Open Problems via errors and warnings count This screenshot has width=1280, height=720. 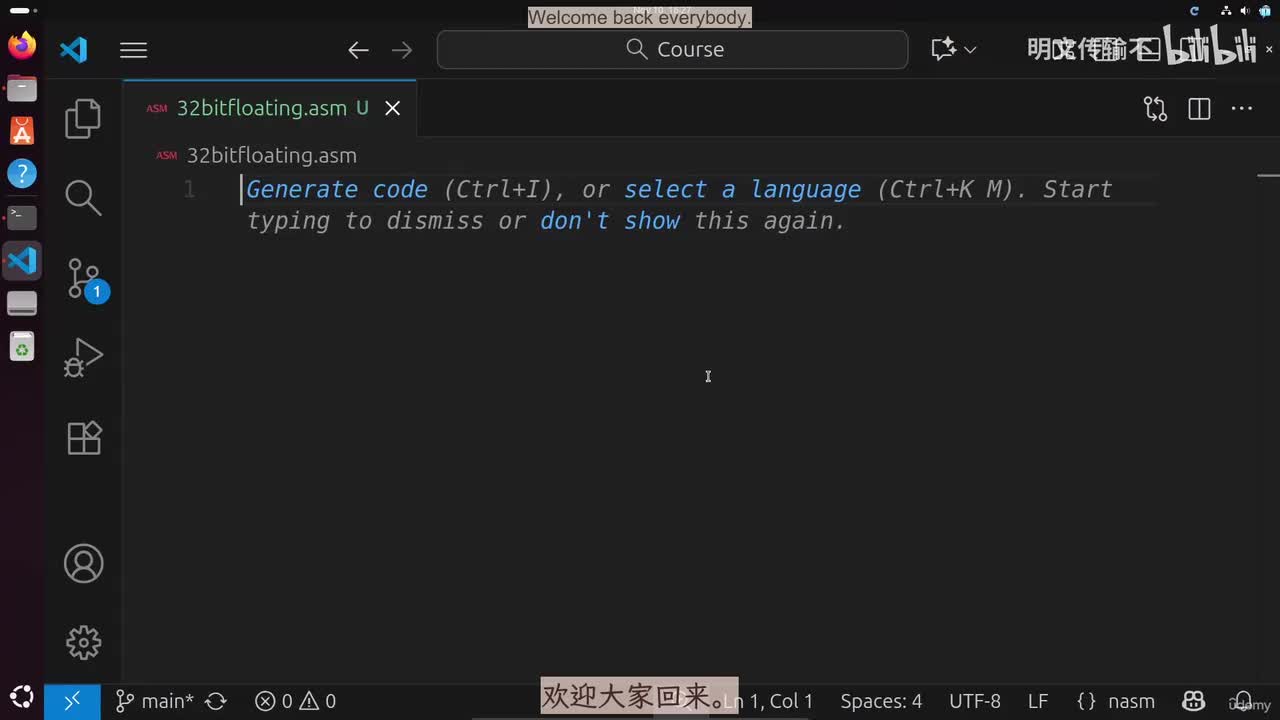point(295,701)
